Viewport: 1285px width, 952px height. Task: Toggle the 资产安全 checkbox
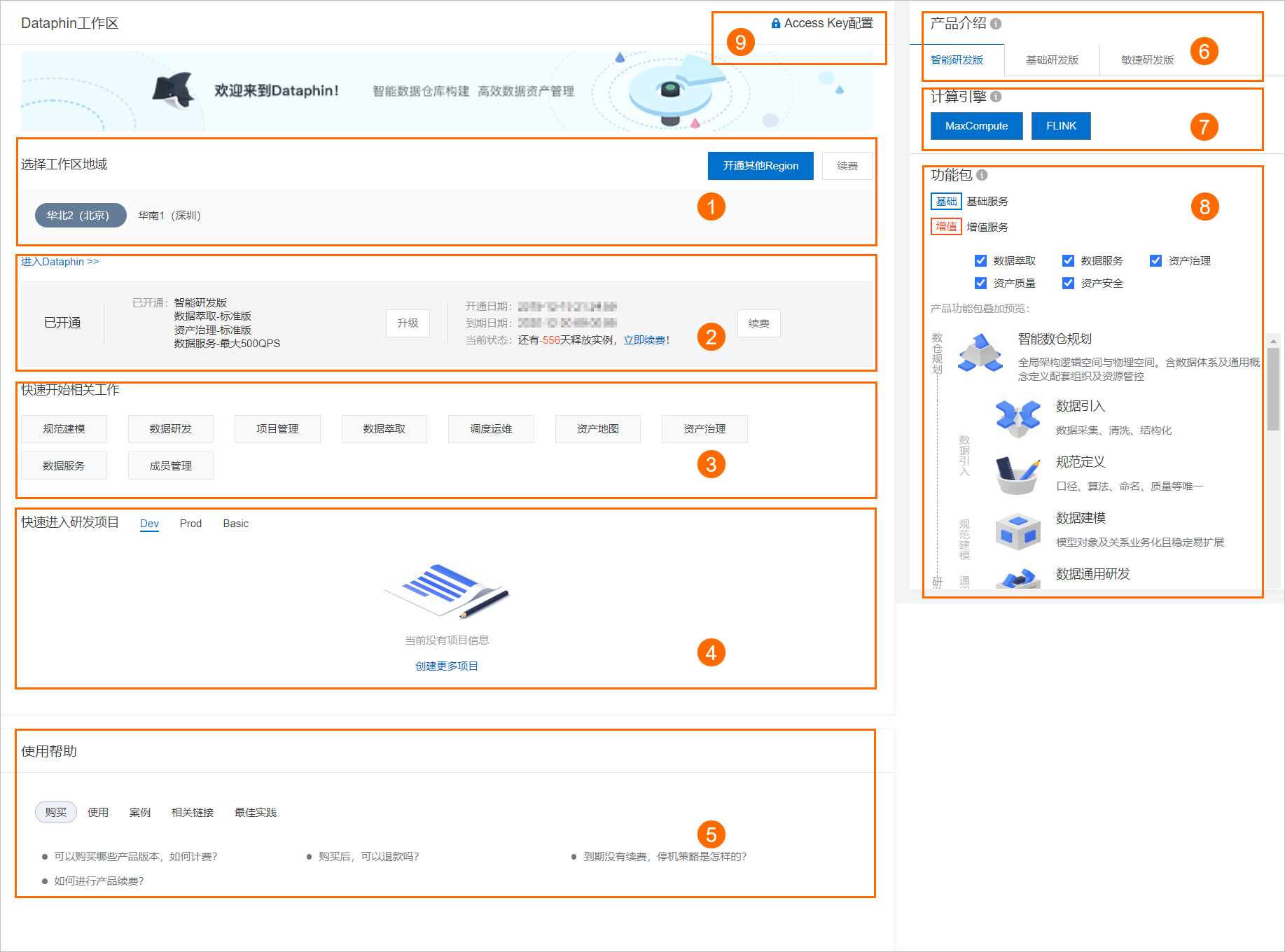click(x=1068, y=283)
